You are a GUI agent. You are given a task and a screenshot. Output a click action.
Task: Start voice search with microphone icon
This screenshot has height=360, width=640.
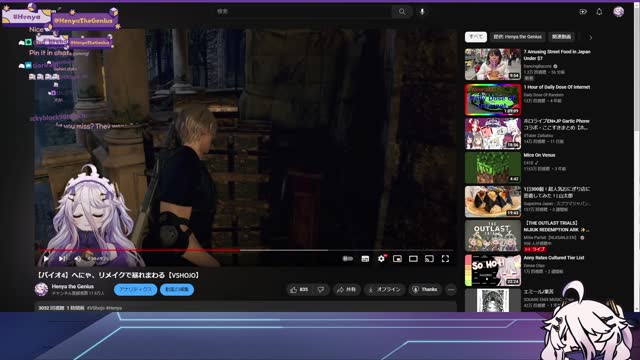pos(422,12)
